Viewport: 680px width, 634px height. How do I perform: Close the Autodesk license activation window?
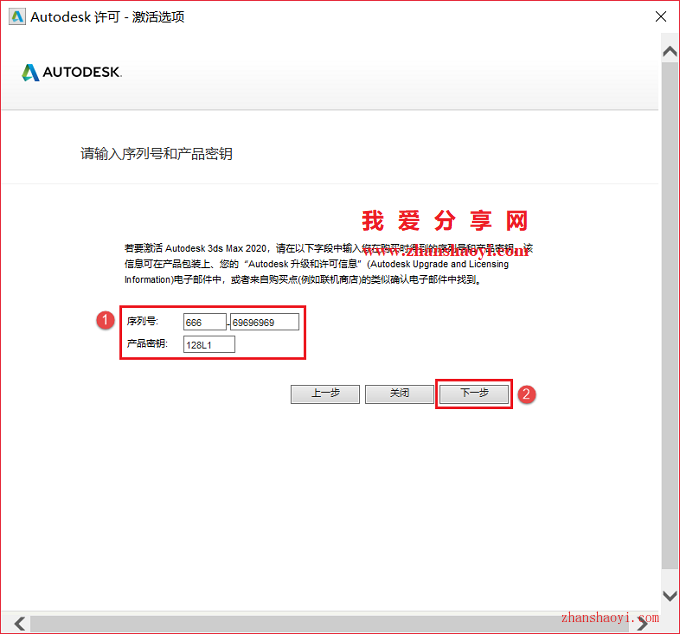[x=660, y=17]
